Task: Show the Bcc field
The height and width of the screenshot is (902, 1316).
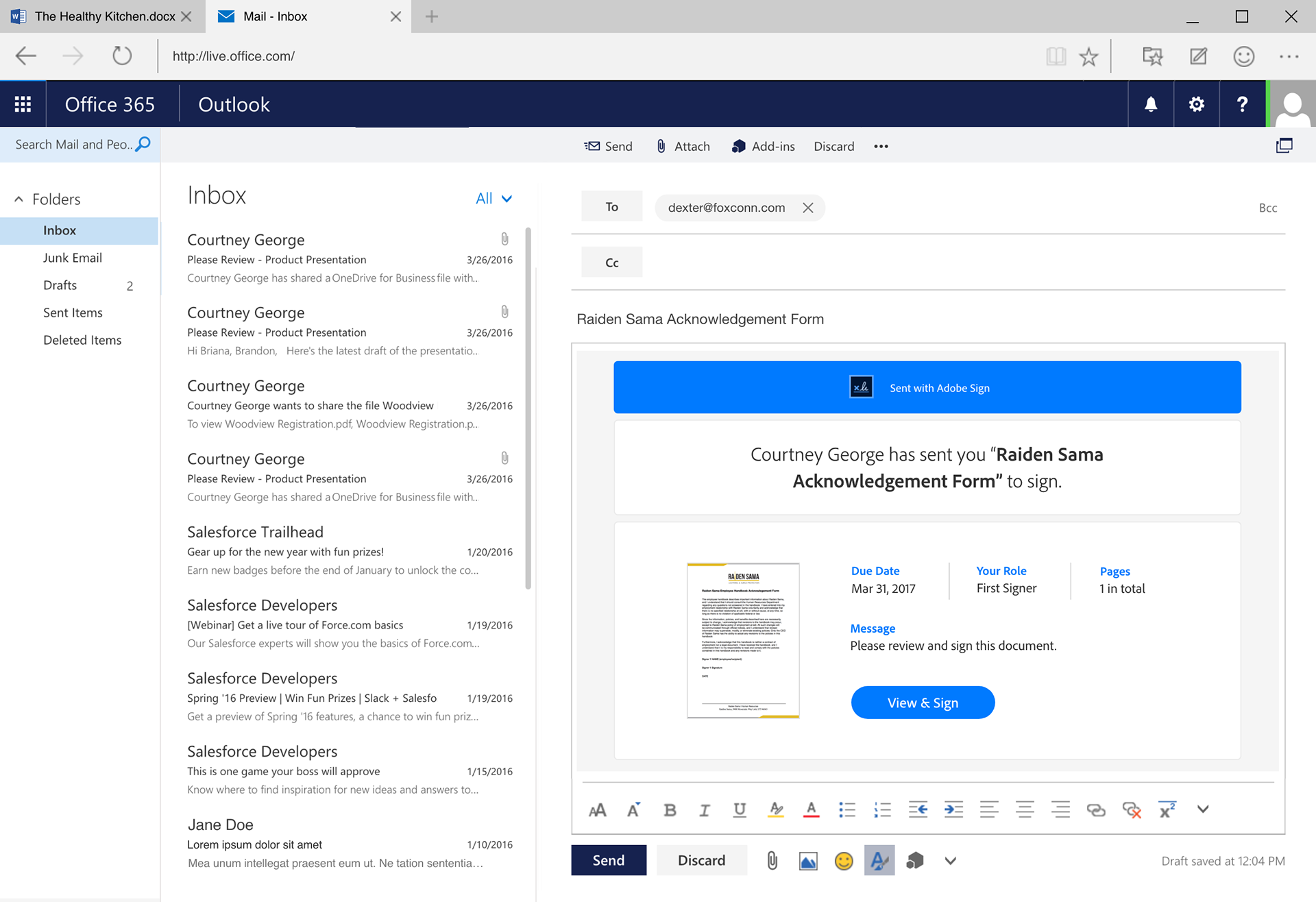Action: 1267,208
